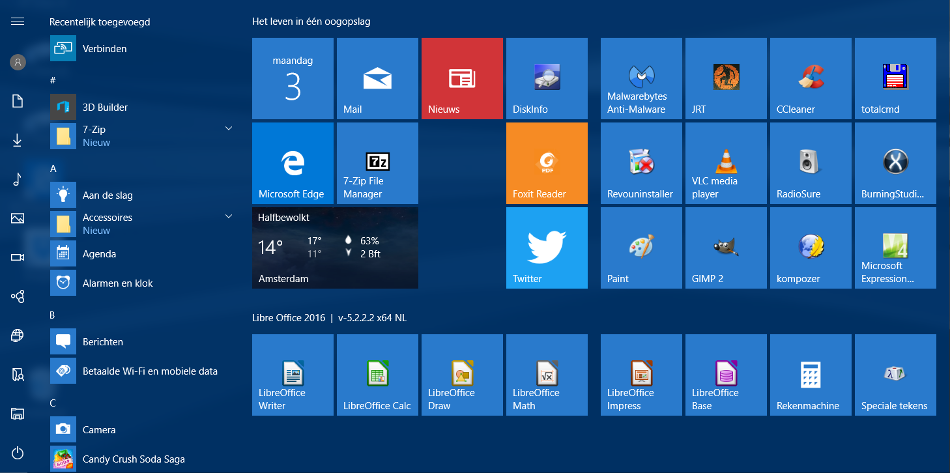Launch Foxit Reader orange tile

tap(547, 163)
